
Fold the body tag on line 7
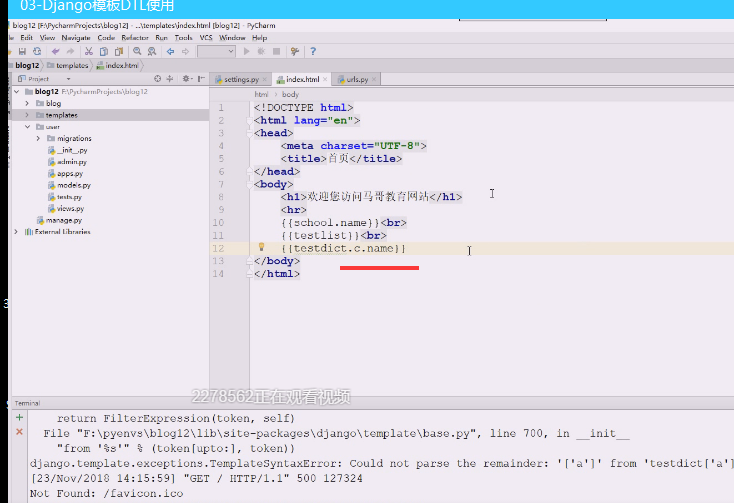tap(250, 185)
